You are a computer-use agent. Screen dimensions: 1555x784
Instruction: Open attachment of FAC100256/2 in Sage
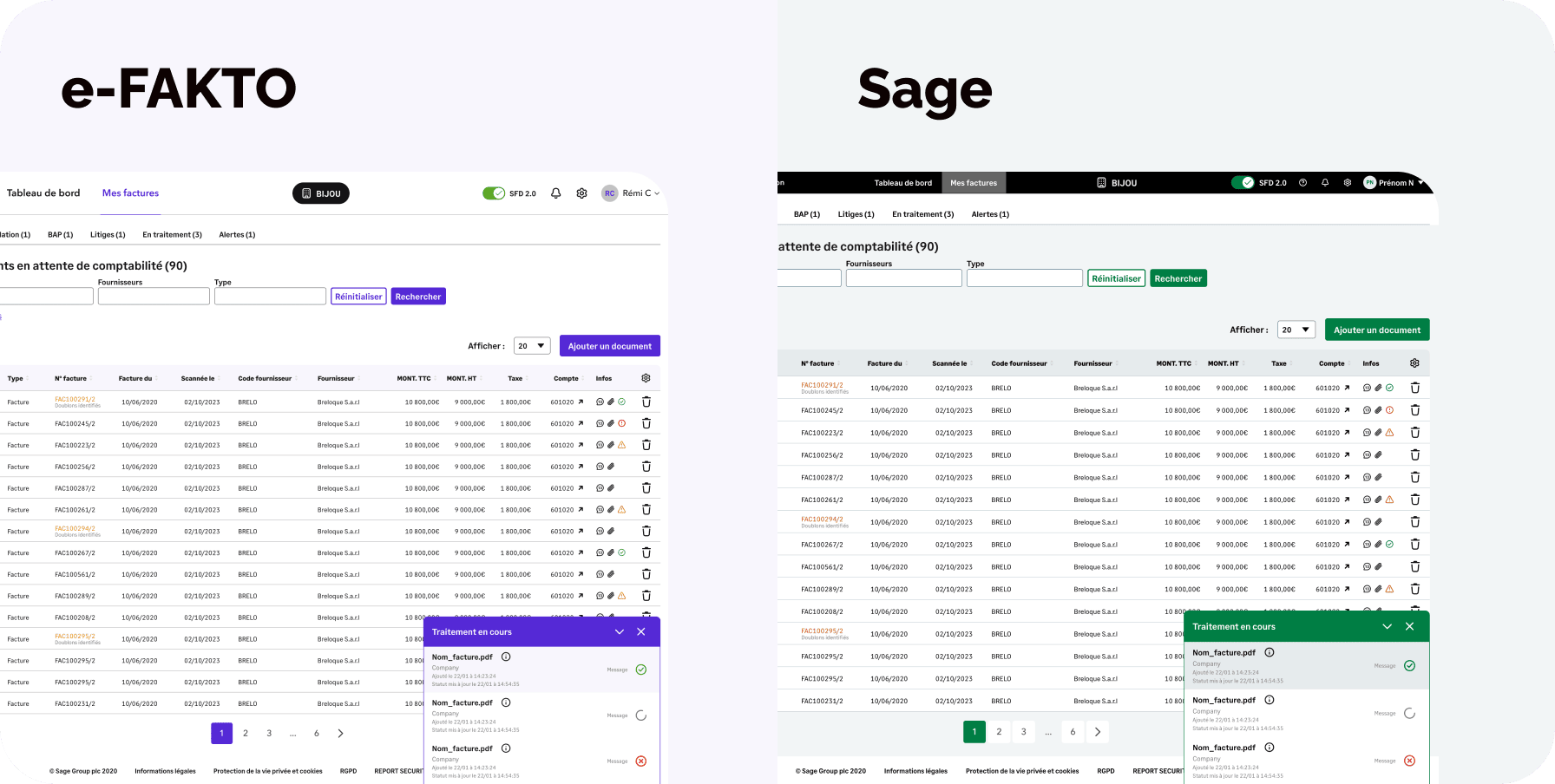[1379, 454]
